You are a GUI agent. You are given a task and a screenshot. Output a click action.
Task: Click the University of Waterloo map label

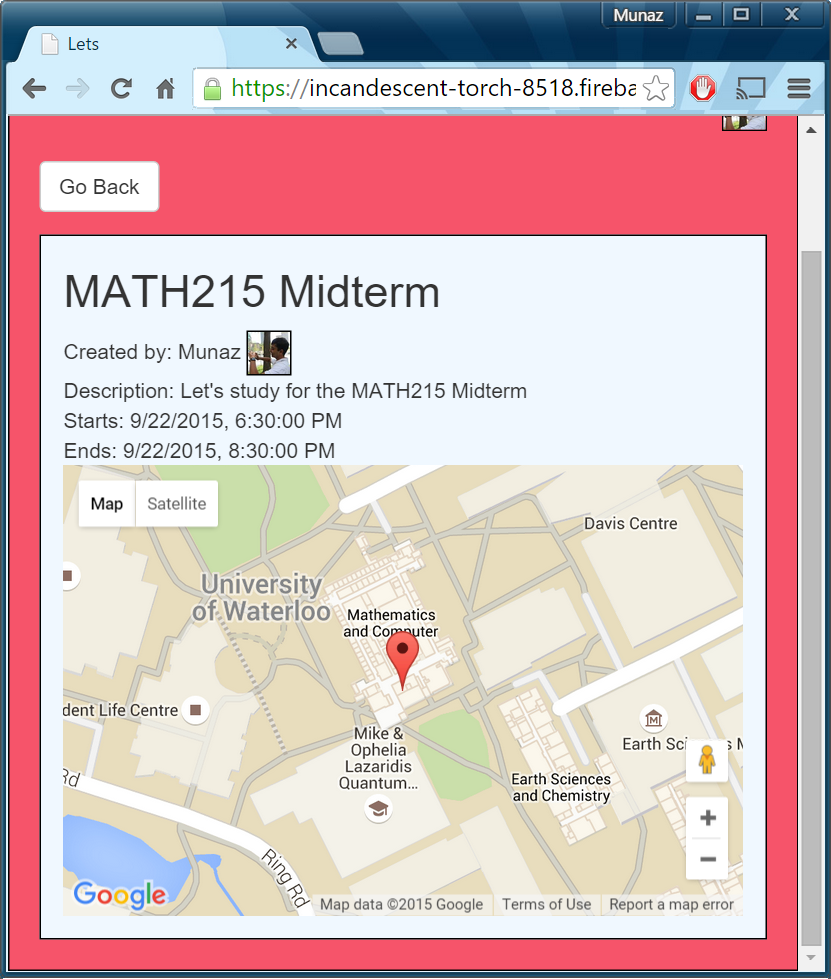(x=261, y=598)
